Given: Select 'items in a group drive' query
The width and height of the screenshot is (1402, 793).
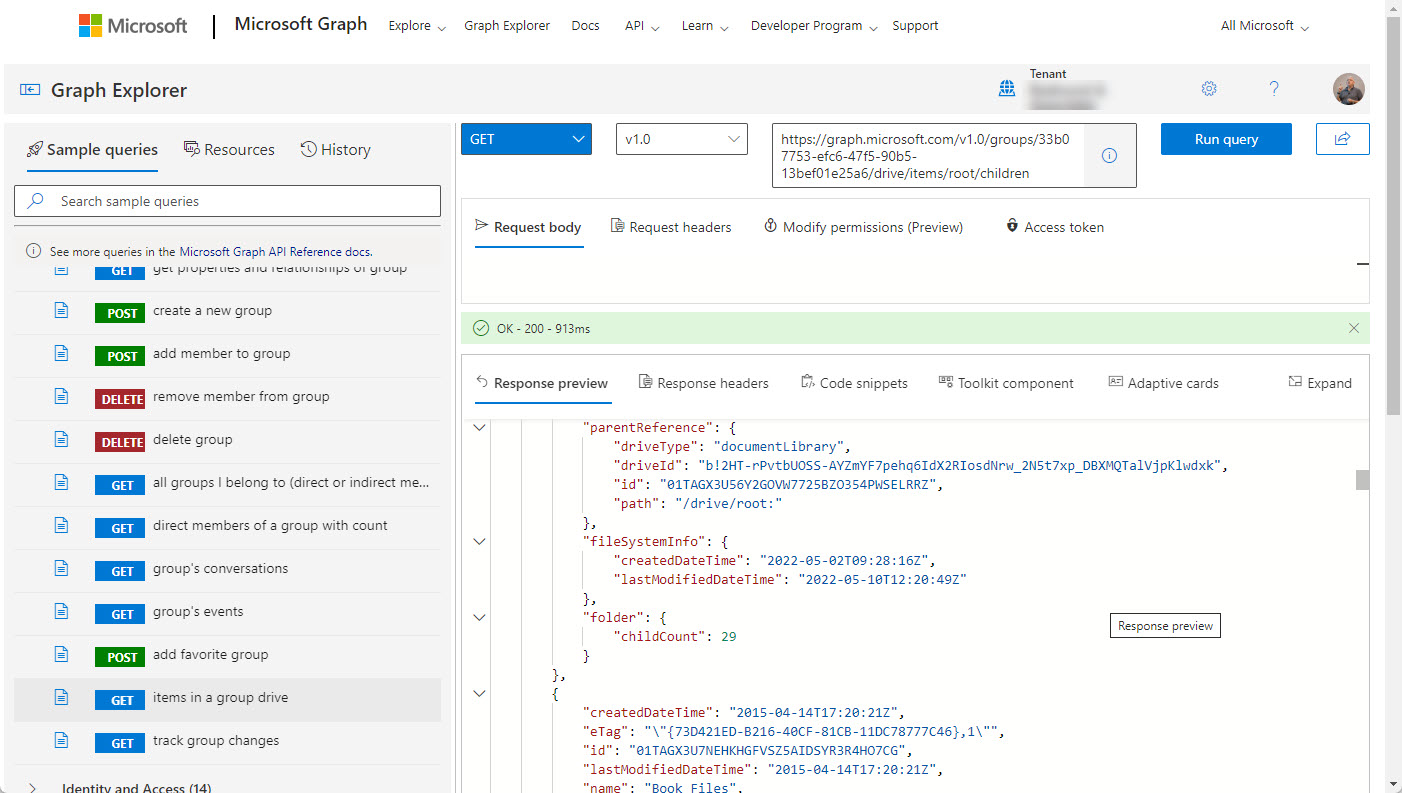Looking at the screenshot, I should click(228, 698).
